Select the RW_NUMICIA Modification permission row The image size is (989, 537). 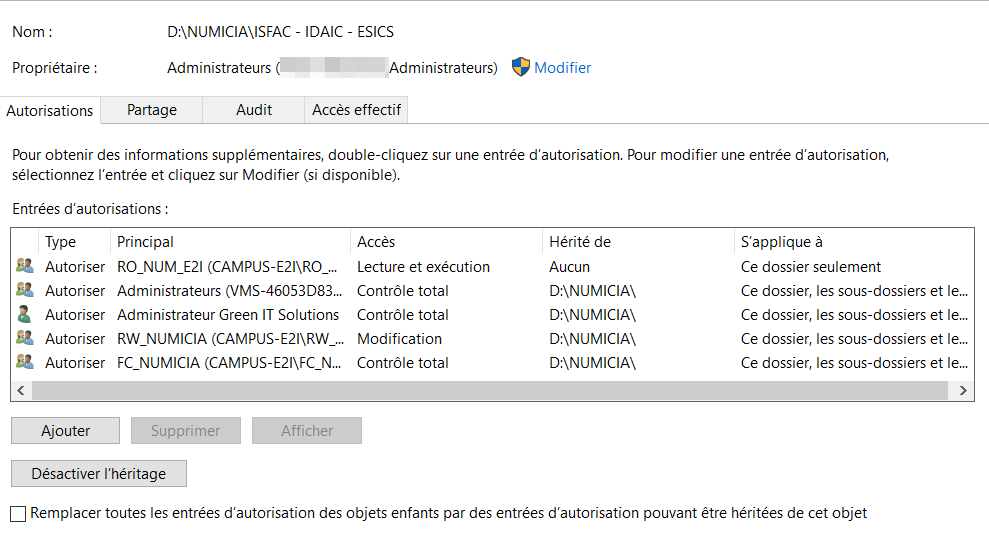pyautogui.click(x=400, y=339)
